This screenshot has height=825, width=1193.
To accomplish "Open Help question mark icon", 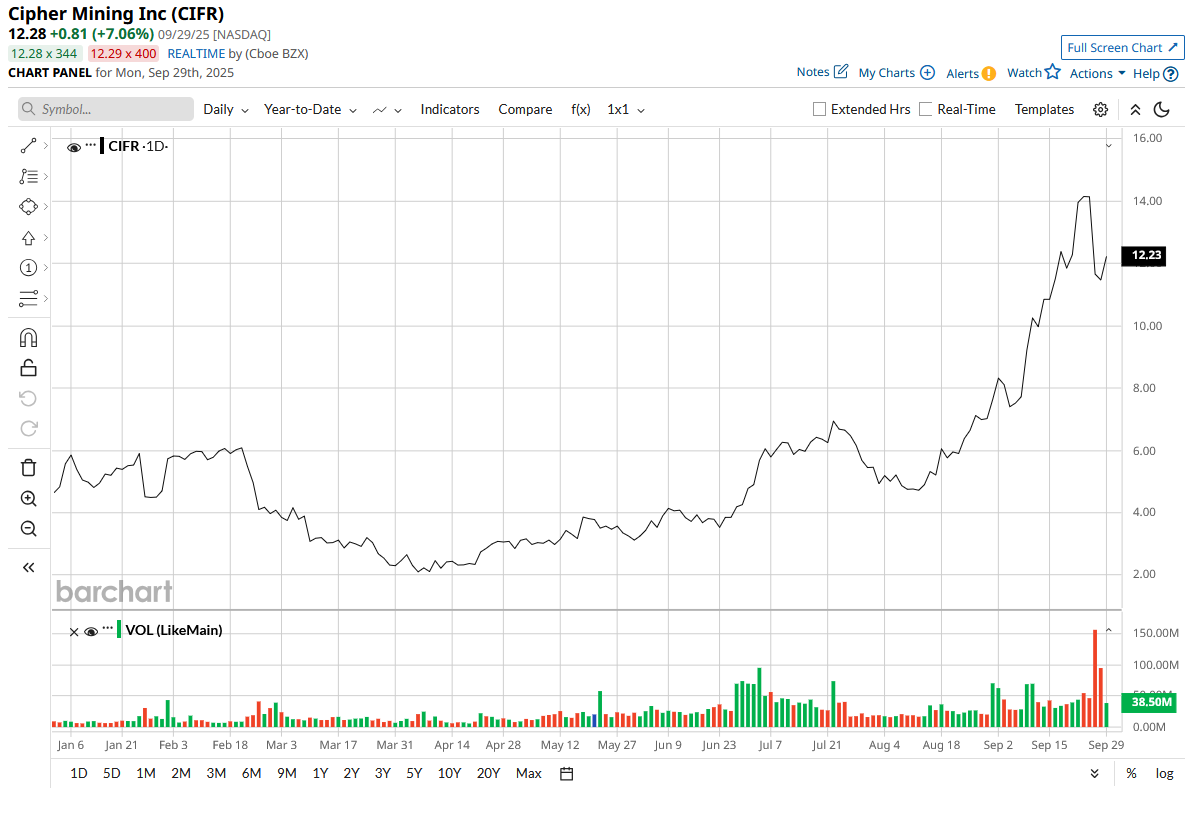I will tap(1171, 74).
